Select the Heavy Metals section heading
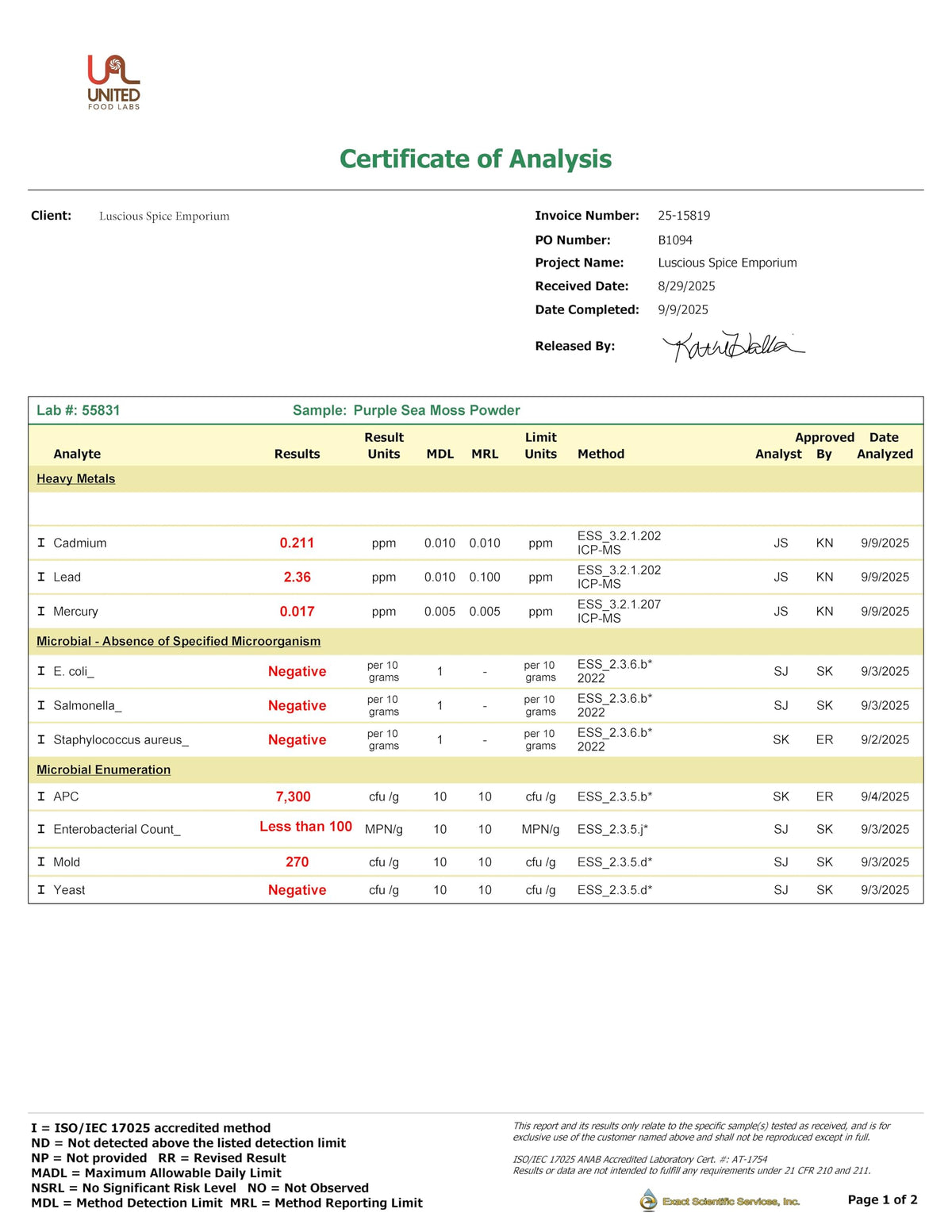The image size is (952, 1232). click(x=76, y=478)
